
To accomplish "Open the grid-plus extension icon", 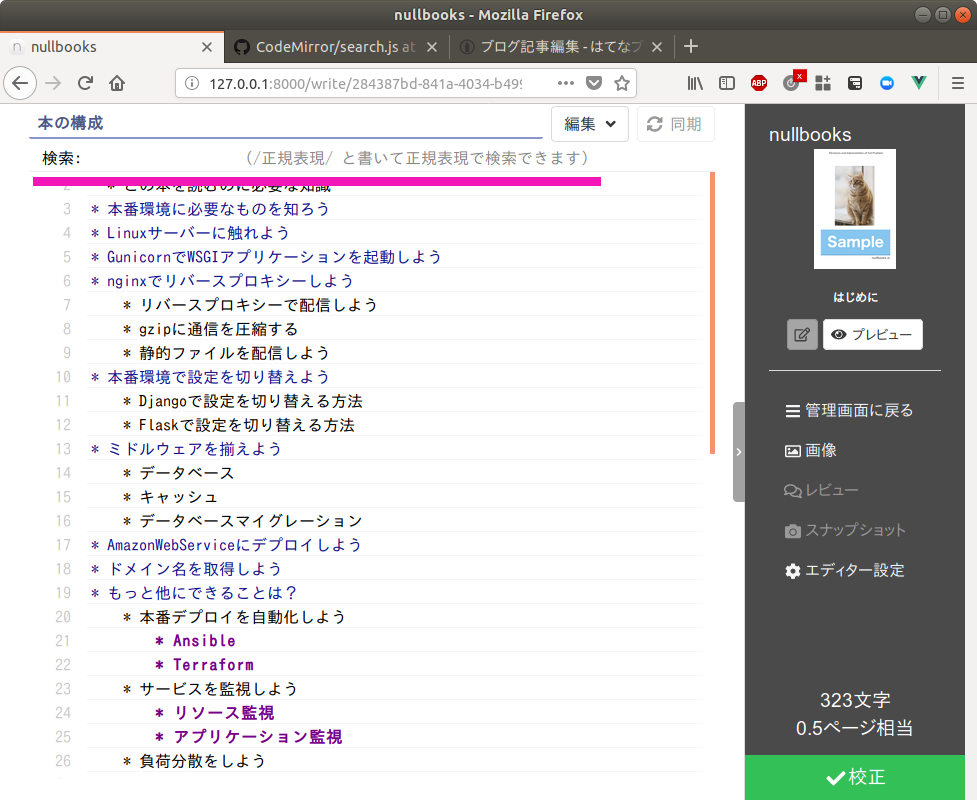I will point(823,83).
